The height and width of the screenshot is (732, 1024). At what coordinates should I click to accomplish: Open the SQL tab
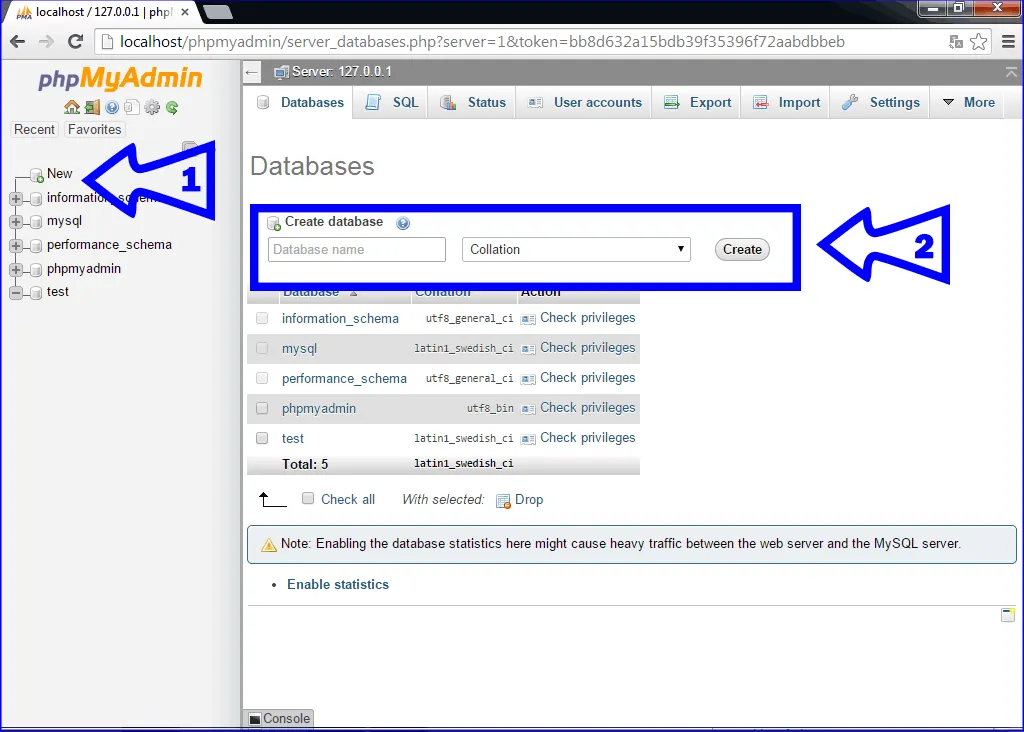point(392,103)
